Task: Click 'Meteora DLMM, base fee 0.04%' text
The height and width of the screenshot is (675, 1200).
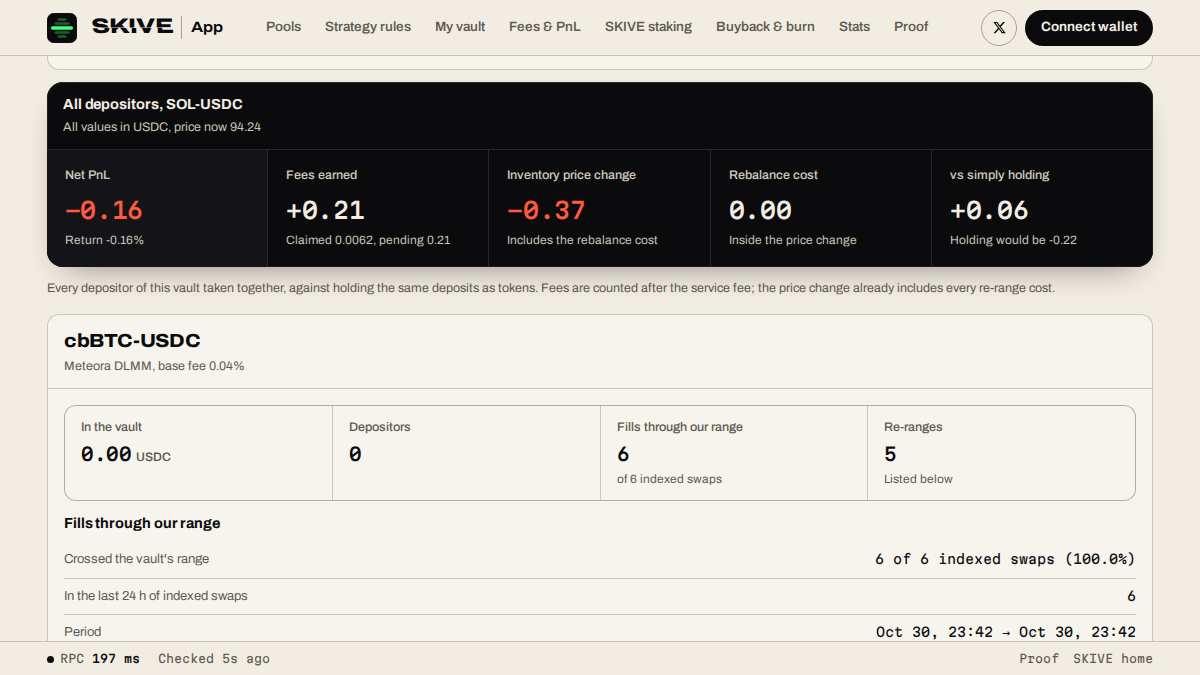Action: [x=154, y=366]
